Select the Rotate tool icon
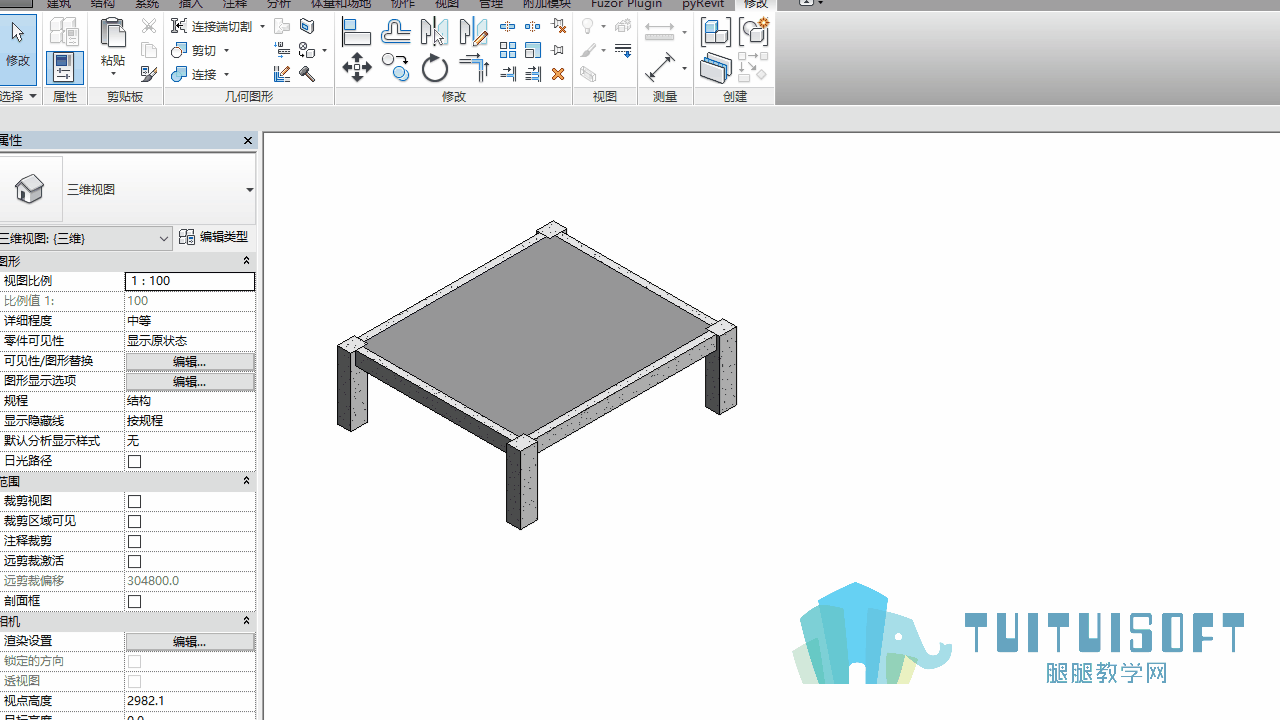Viewport: 1280px width, 720px height. (x=435, y=68)
